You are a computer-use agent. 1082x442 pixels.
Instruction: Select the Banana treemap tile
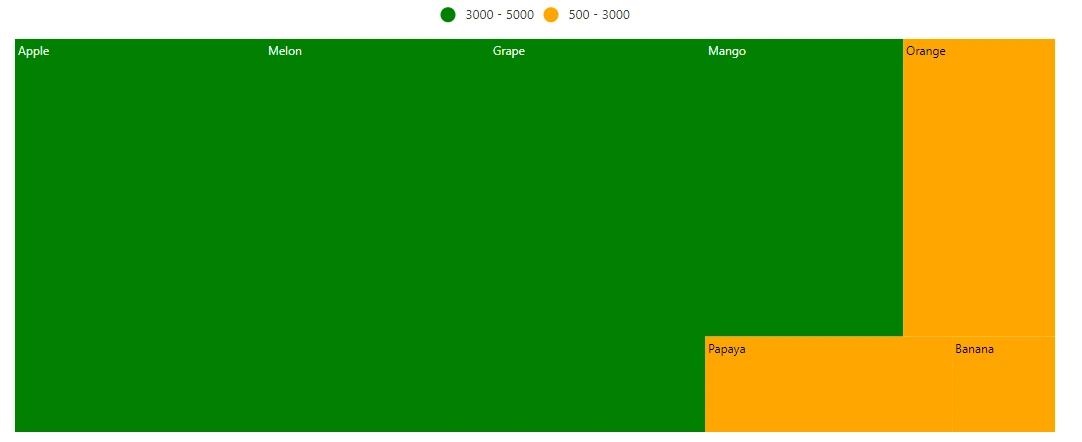(1003, 384)
